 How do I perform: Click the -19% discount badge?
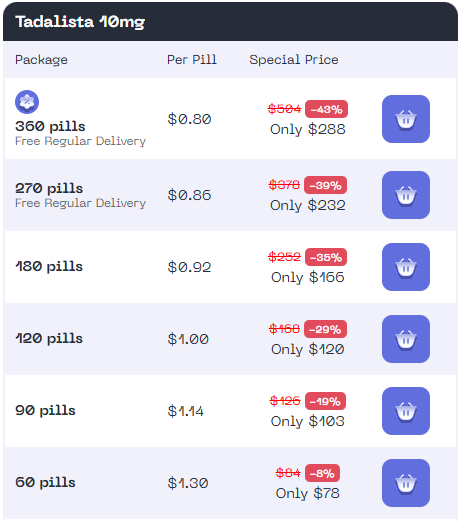(x=325, y=401)
